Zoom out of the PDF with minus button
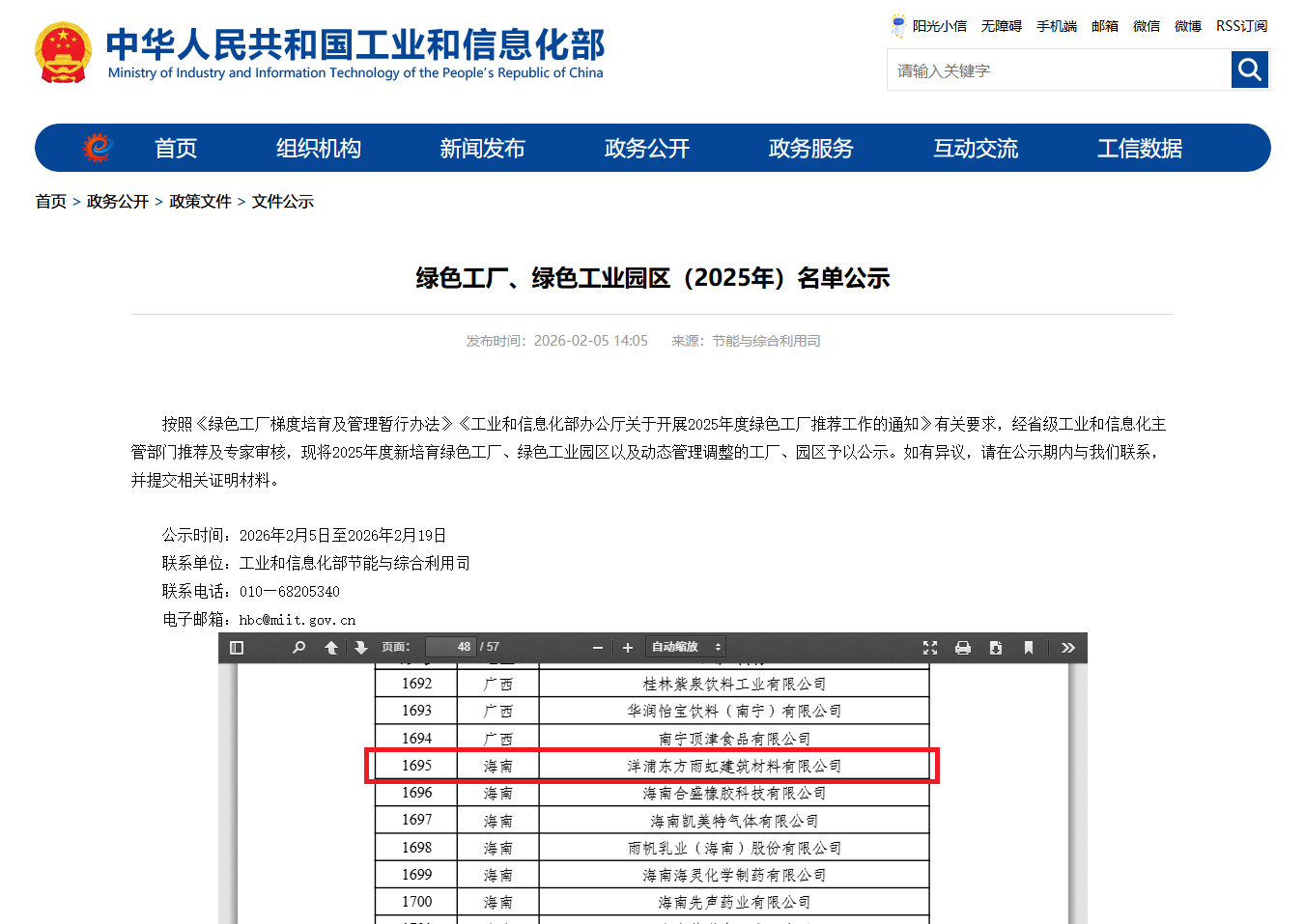The image size is (1304, 924). click(x=597, y=647)
